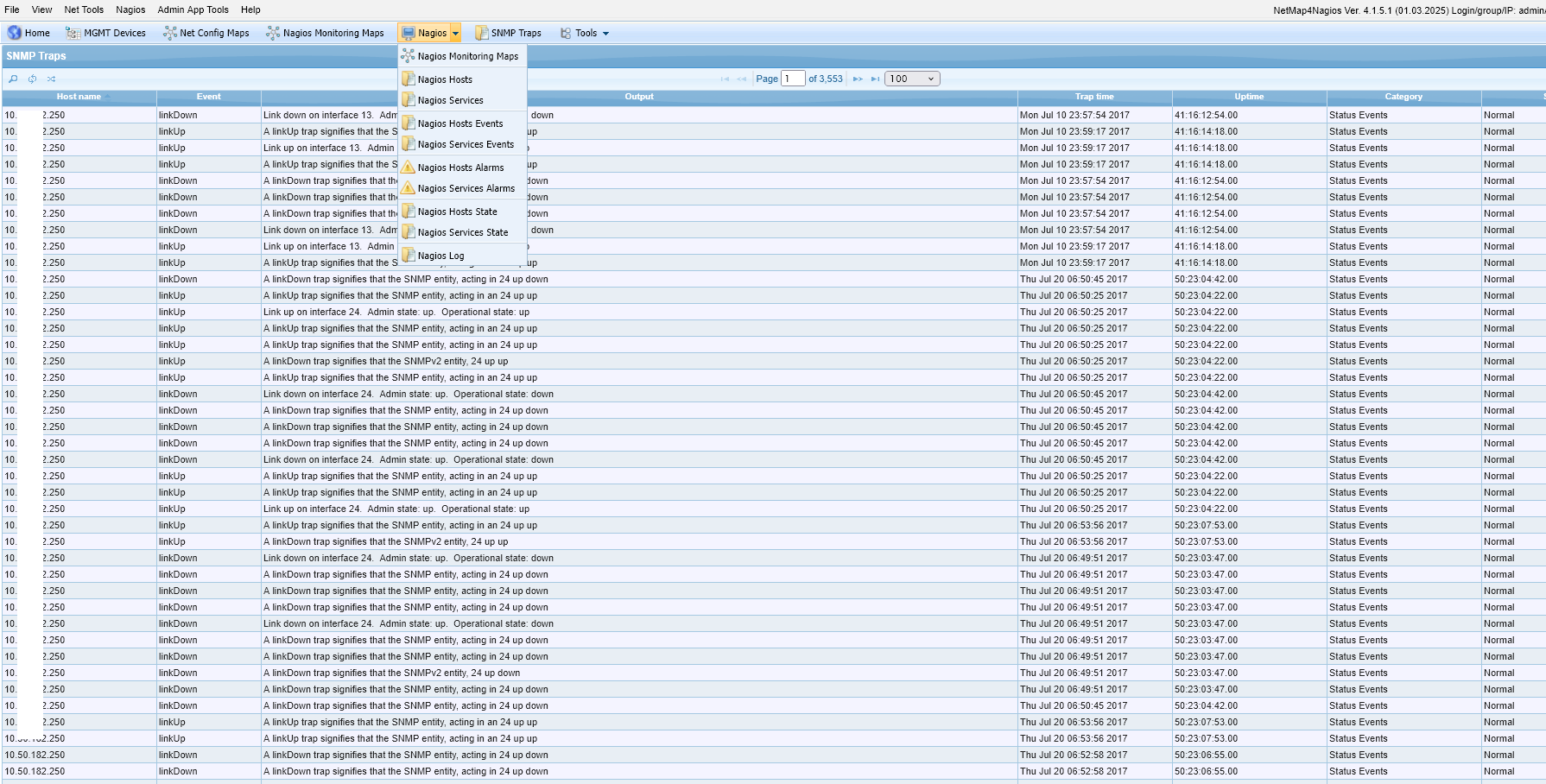Viewport: 1546px width, 784px height.
Task: Click the refresh icon in SNMP Traps toolbar
Action: point(32,79)
